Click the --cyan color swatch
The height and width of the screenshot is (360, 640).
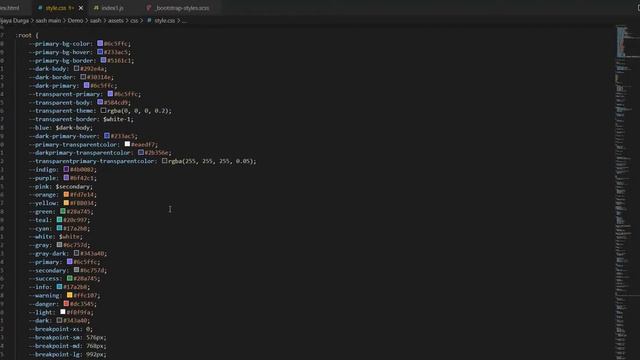click(59, 228)
